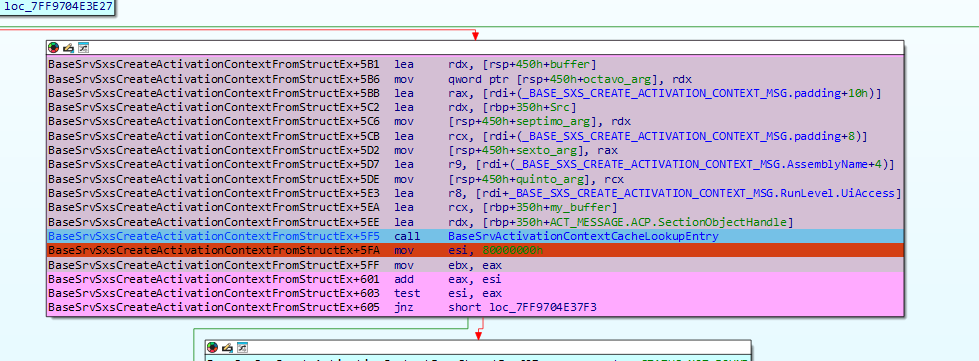Screen dimensions: 979x361
Task: Click the group nodes icon in the lower block
Action: coord(242,347)
